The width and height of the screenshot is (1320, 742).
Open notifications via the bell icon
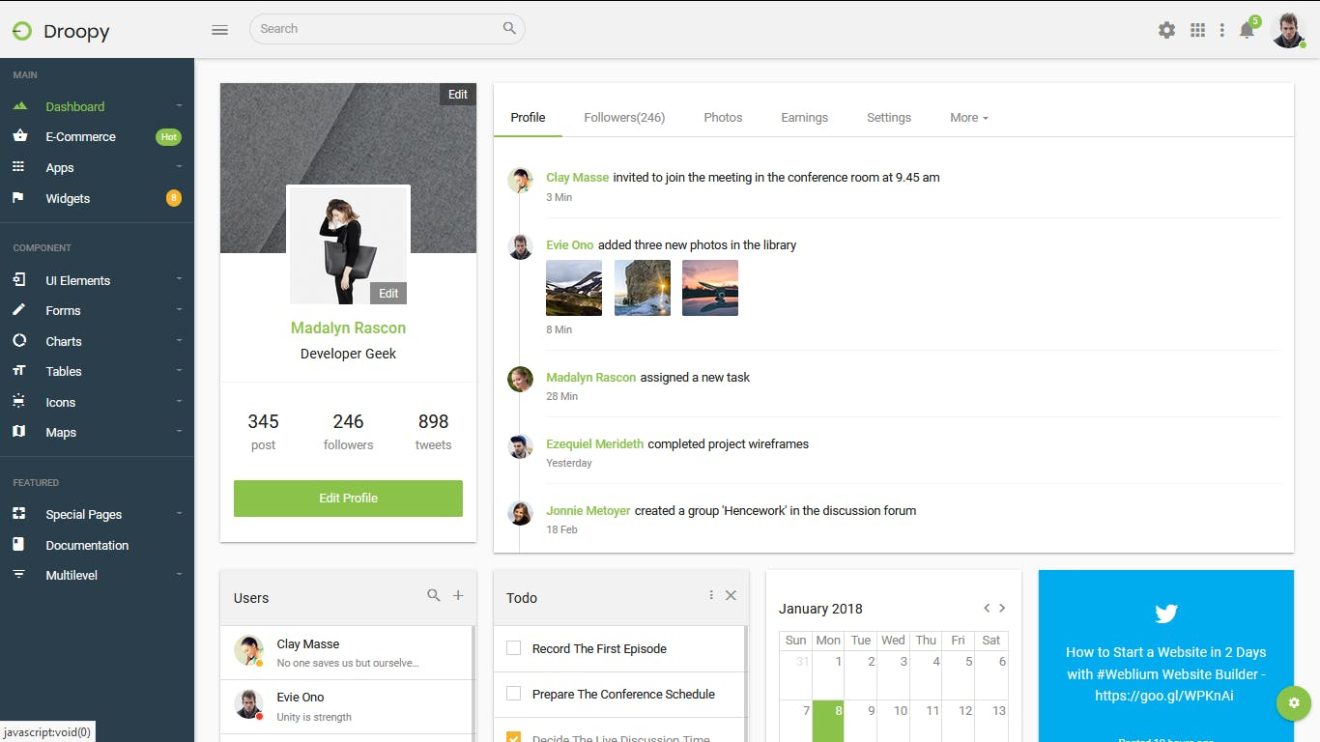pyautogui.click(x=1247, y=29)
